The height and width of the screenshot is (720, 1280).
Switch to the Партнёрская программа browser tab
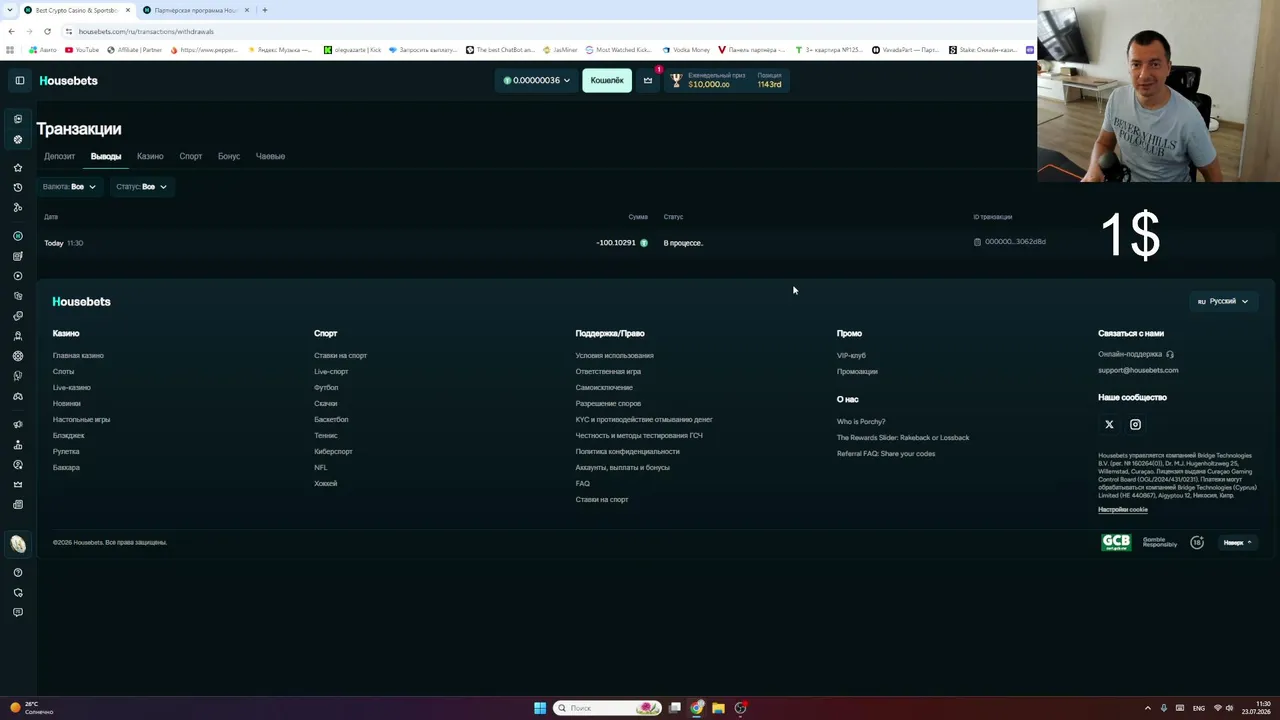coord(195,10)
